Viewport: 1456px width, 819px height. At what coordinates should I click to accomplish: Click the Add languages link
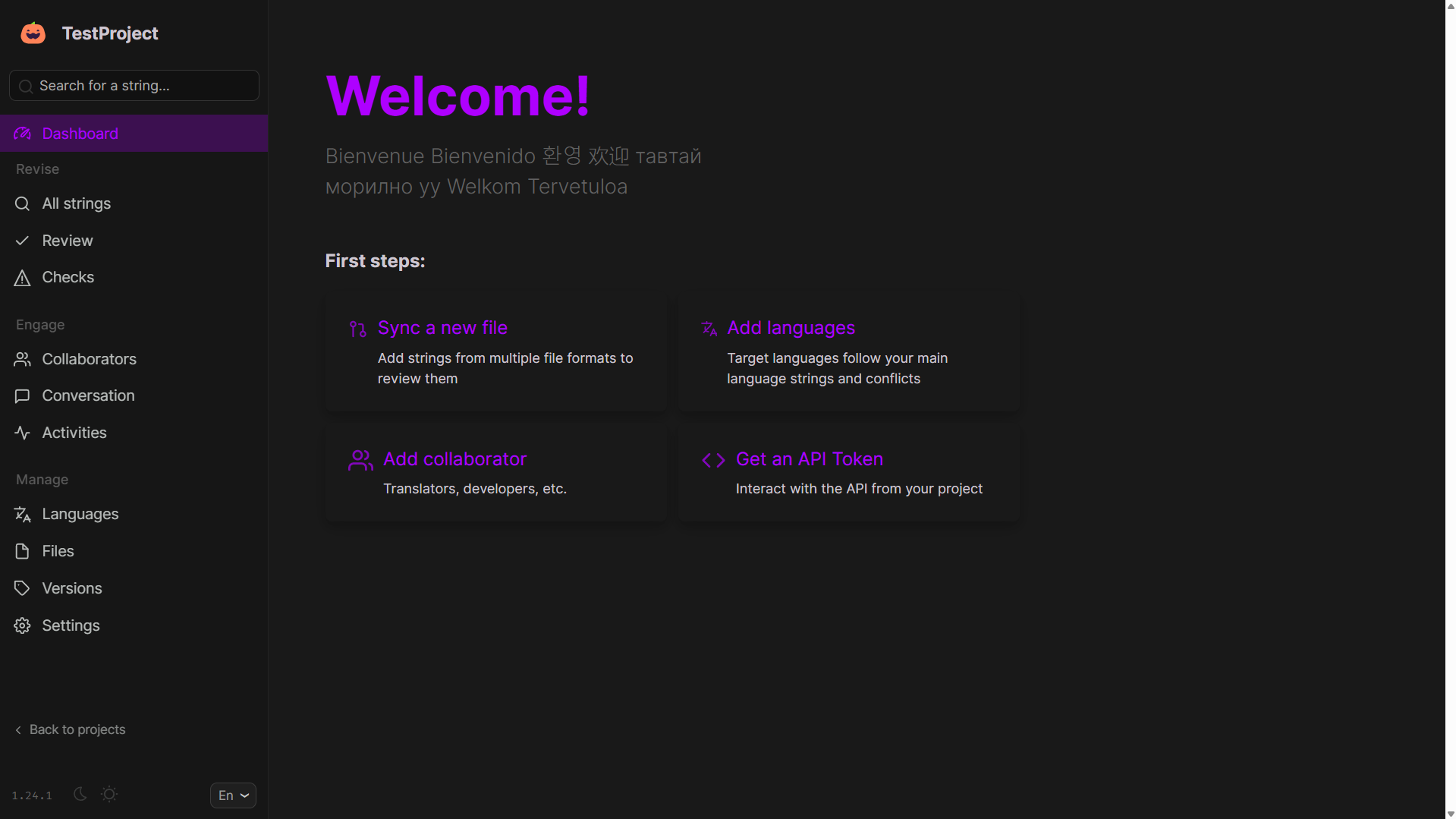791,328
